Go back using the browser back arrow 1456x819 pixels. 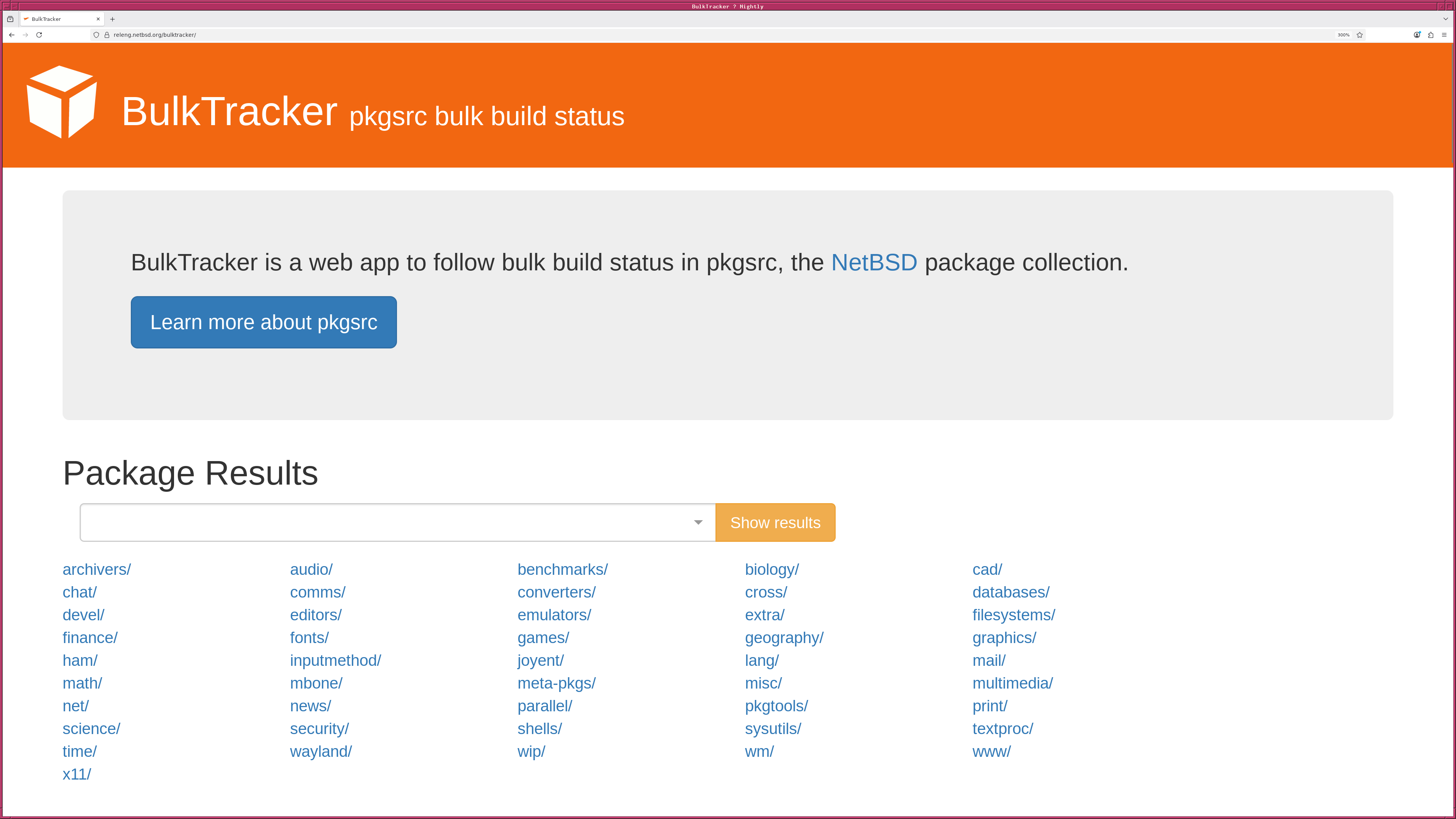(x=12, y=35)
